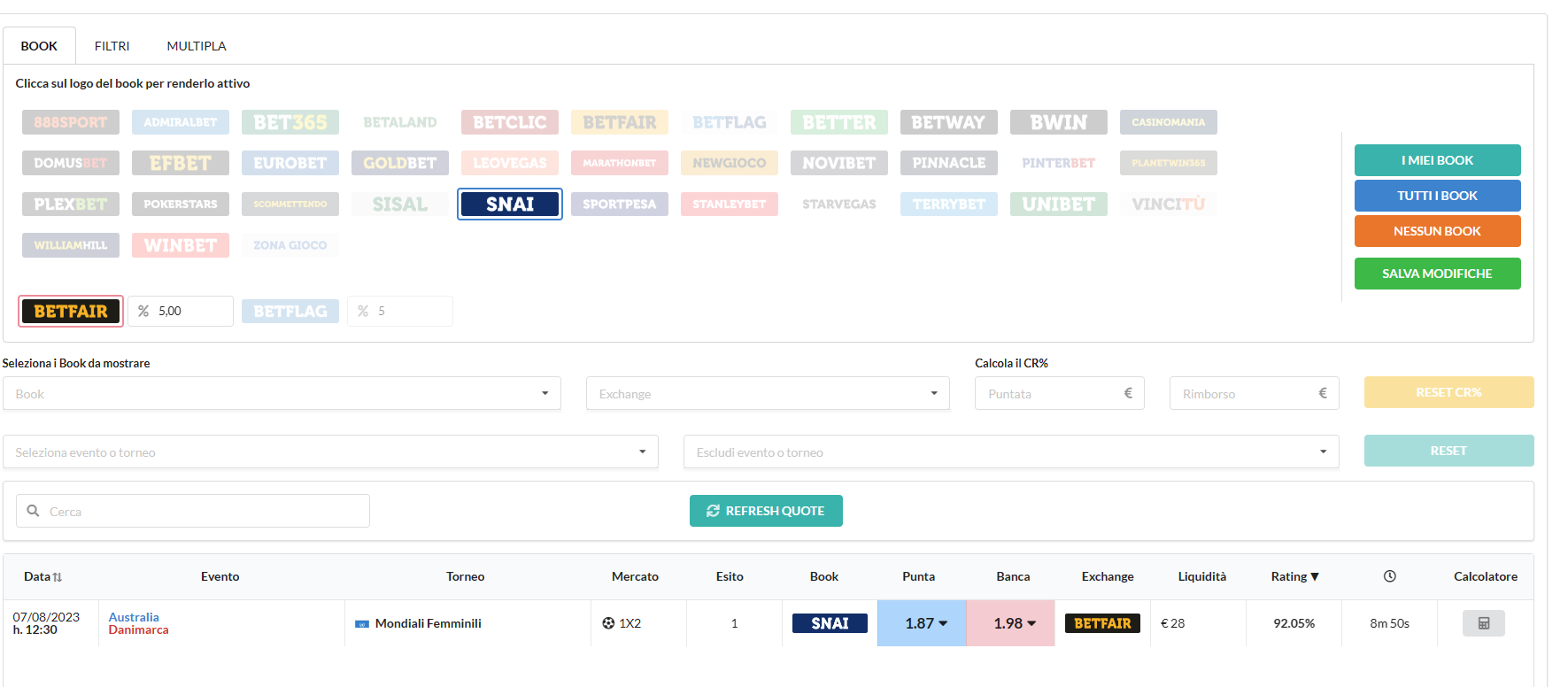1568x687 pixels.
Task: Click the WILLIAMHILL book logo
Action: click(x=71, y=245)
